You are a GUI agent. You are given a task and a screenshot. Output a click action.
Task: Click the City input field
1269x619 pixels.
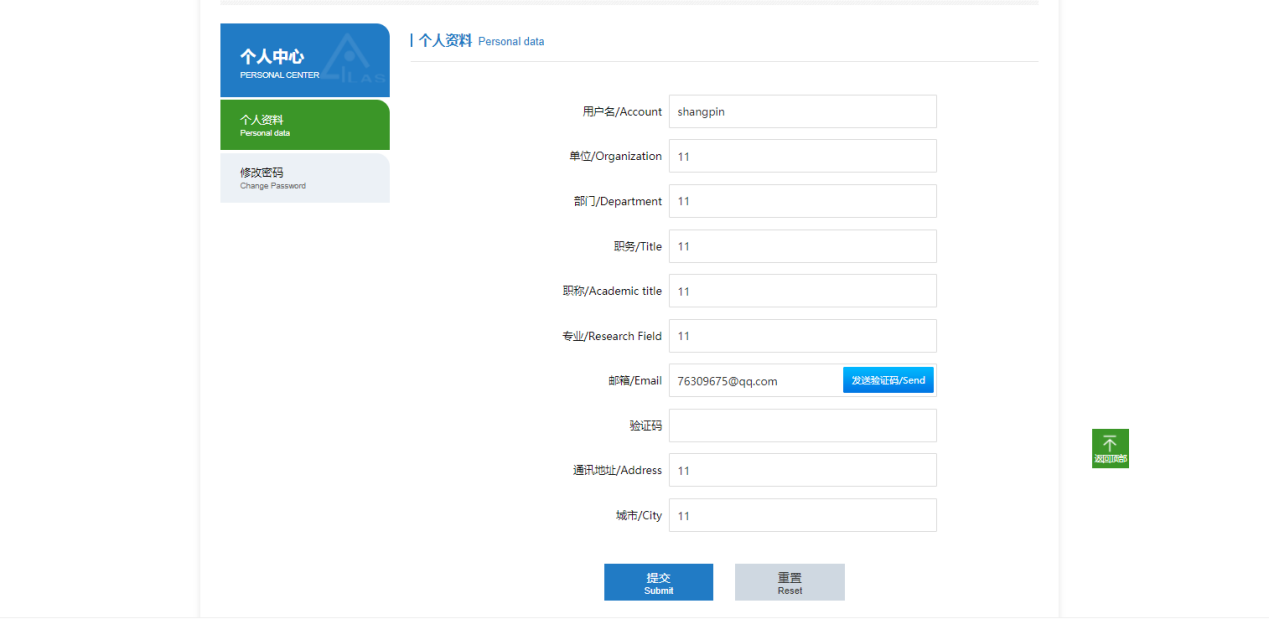(x=802, y=515)
